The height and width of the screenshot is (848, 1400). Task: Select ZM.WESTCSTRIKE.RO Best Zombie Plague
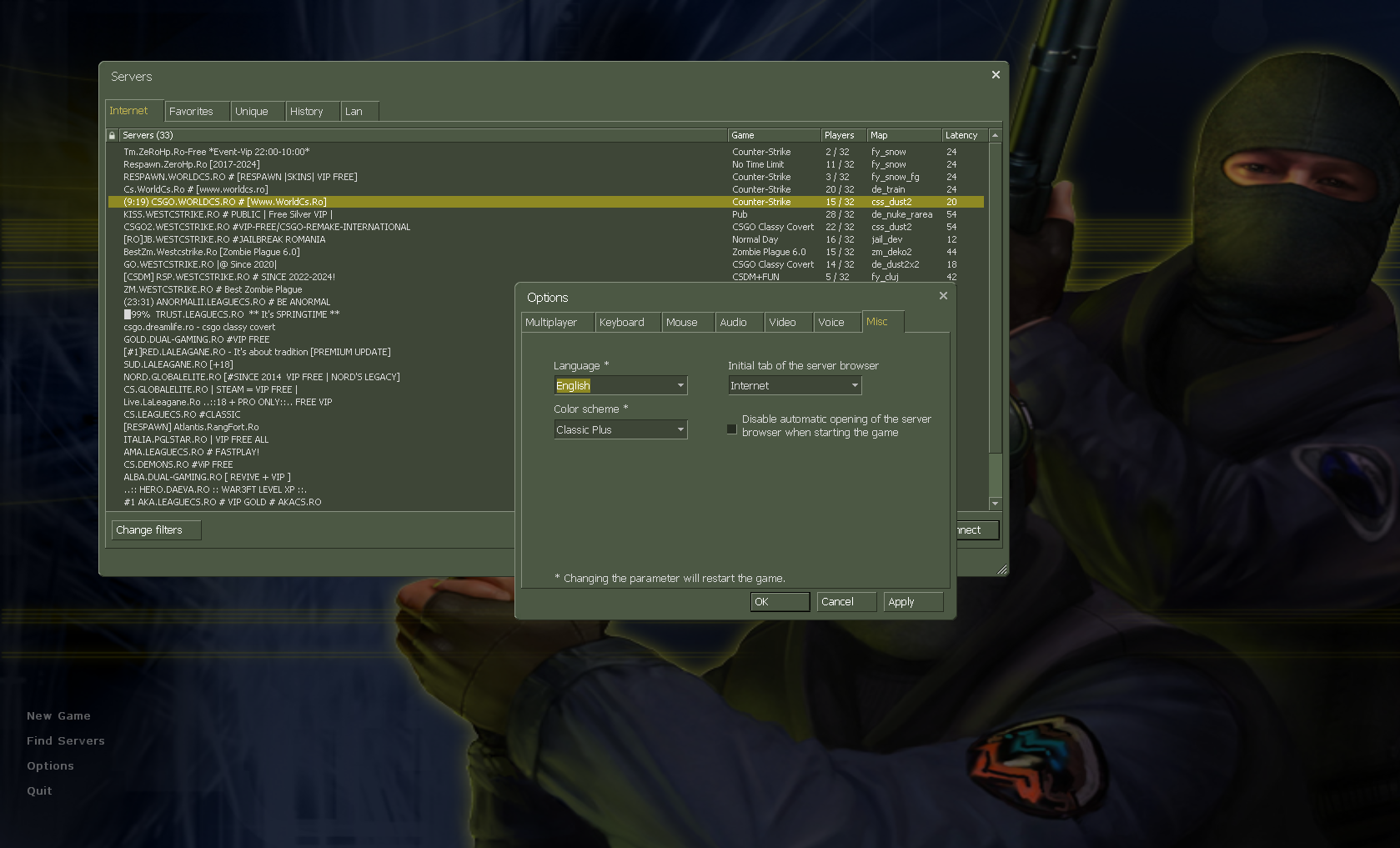point(312,289)
